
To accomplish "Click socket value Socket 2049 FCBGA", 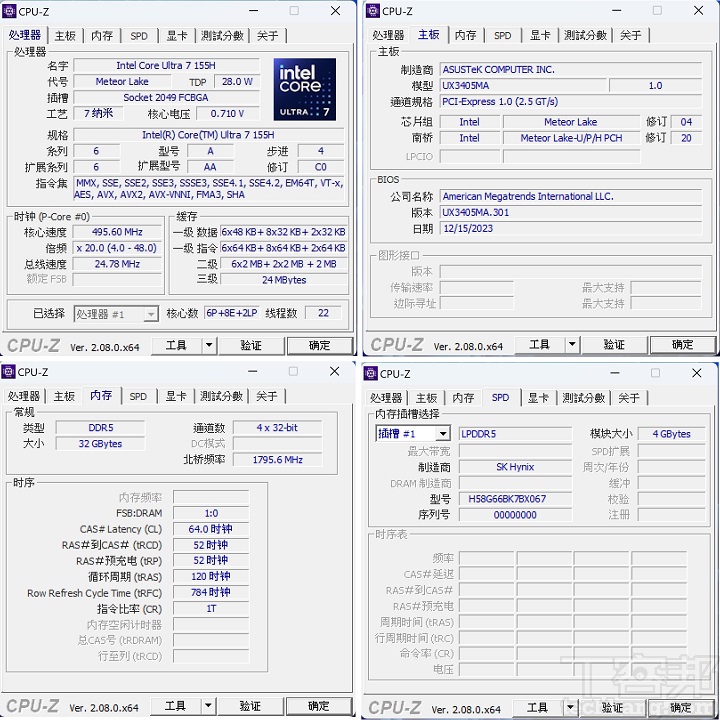I will pyautogui.click(x=166, y=97).
